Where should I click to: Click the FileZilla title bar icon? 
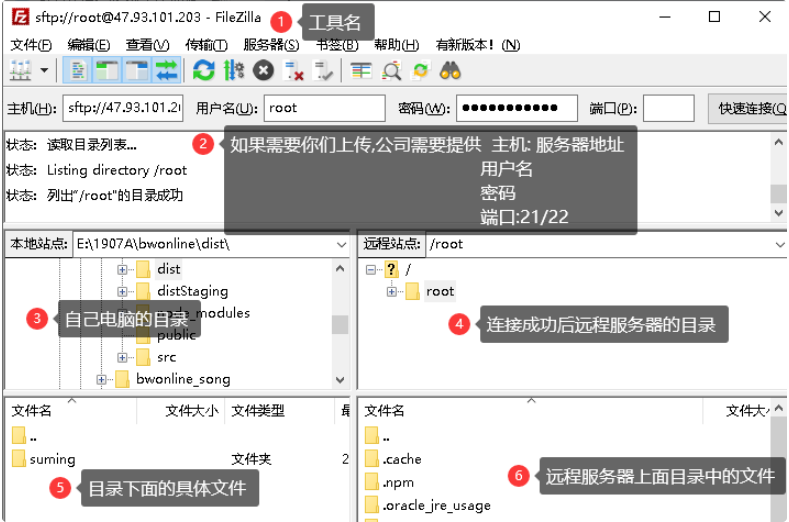pyautogui.click(x=21, y=17)
